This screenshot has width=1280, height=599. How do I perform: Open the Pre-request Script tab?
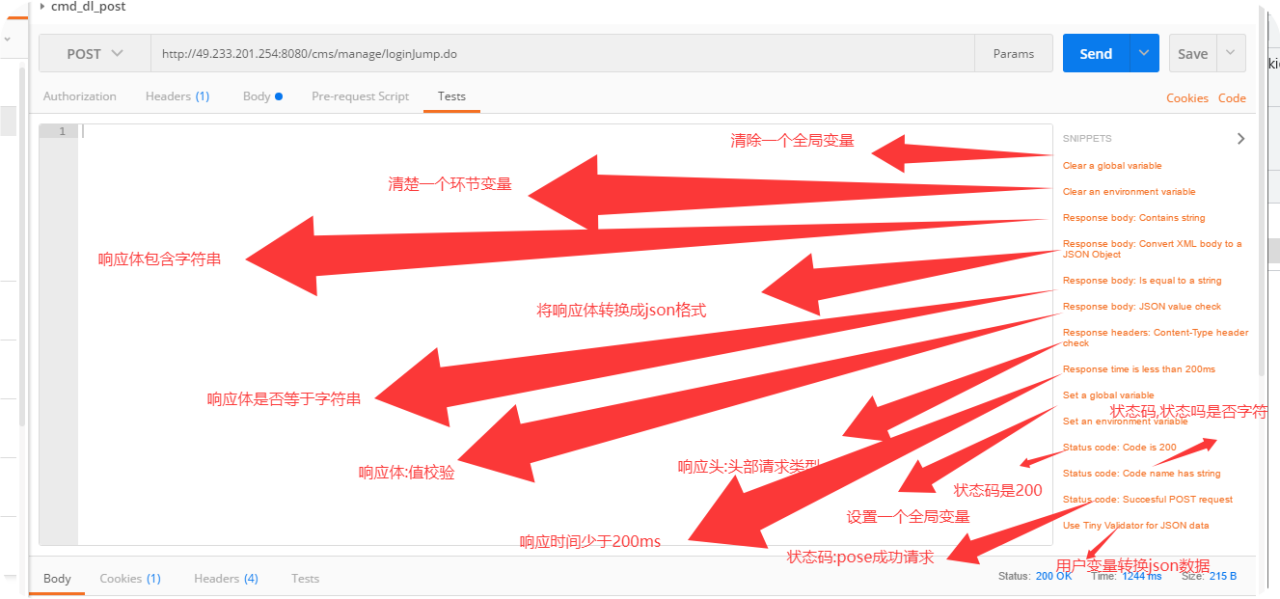click(x=360, y=97)
